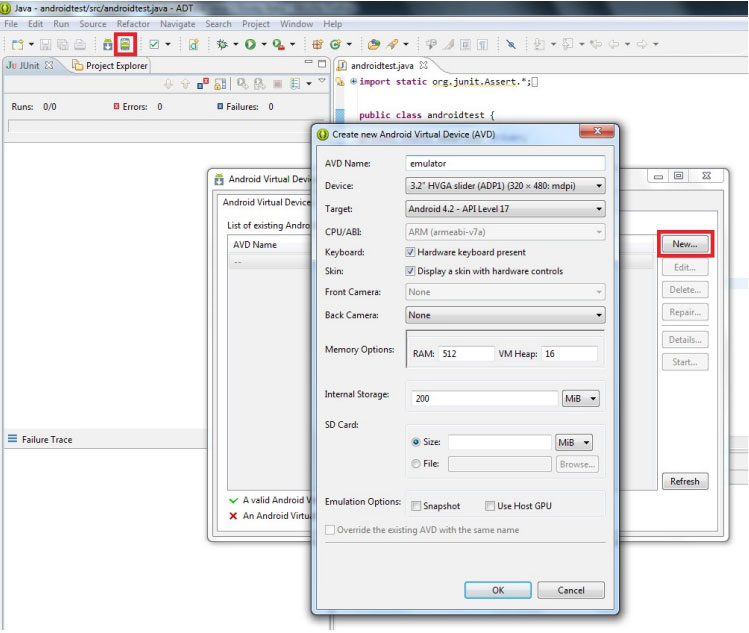Toggle Display a skin with hardware controls
The image size is (749, 633).
tap(411, 271)
